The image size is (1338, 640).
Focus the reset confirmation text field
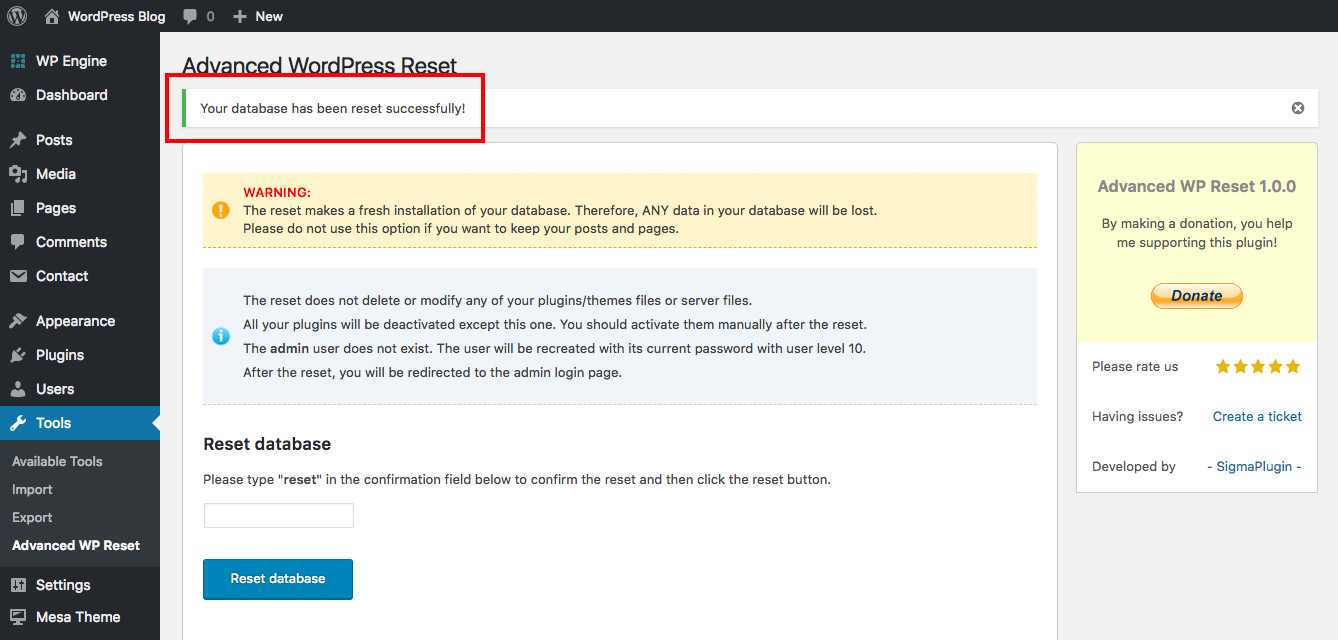pyautogui.click(x=279, y=515)
